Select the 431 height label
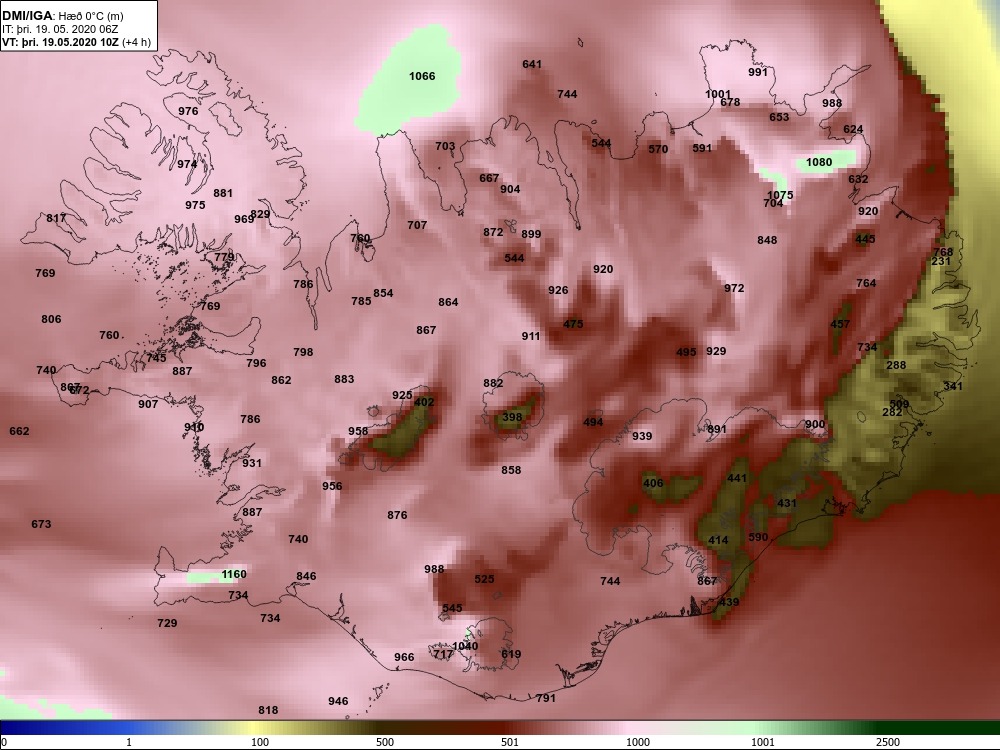 pyautogui.click(x=787, y=503)
